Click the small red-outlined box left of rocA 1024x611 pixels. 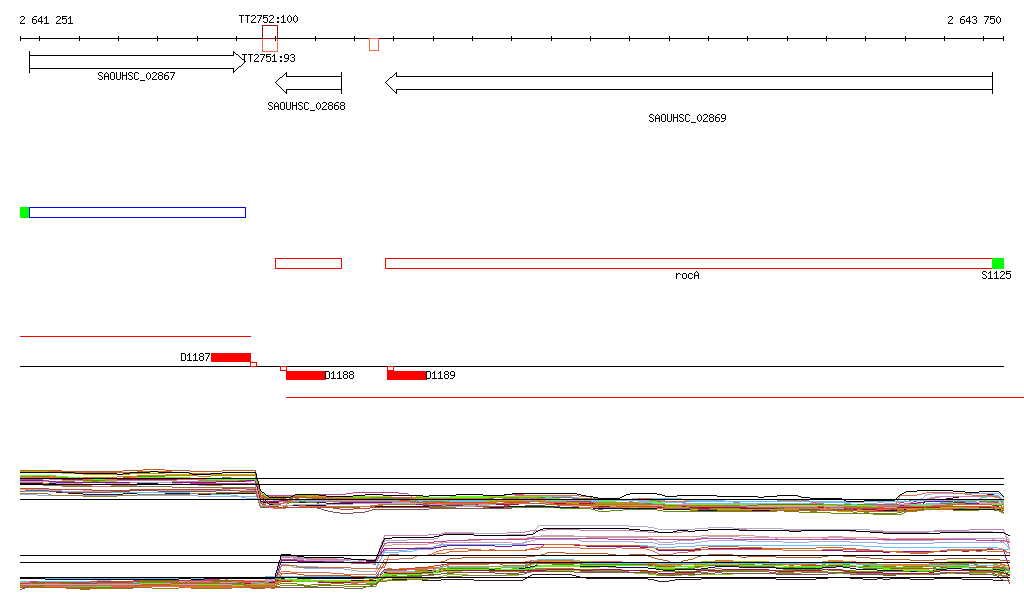click(x=308, y=263)
